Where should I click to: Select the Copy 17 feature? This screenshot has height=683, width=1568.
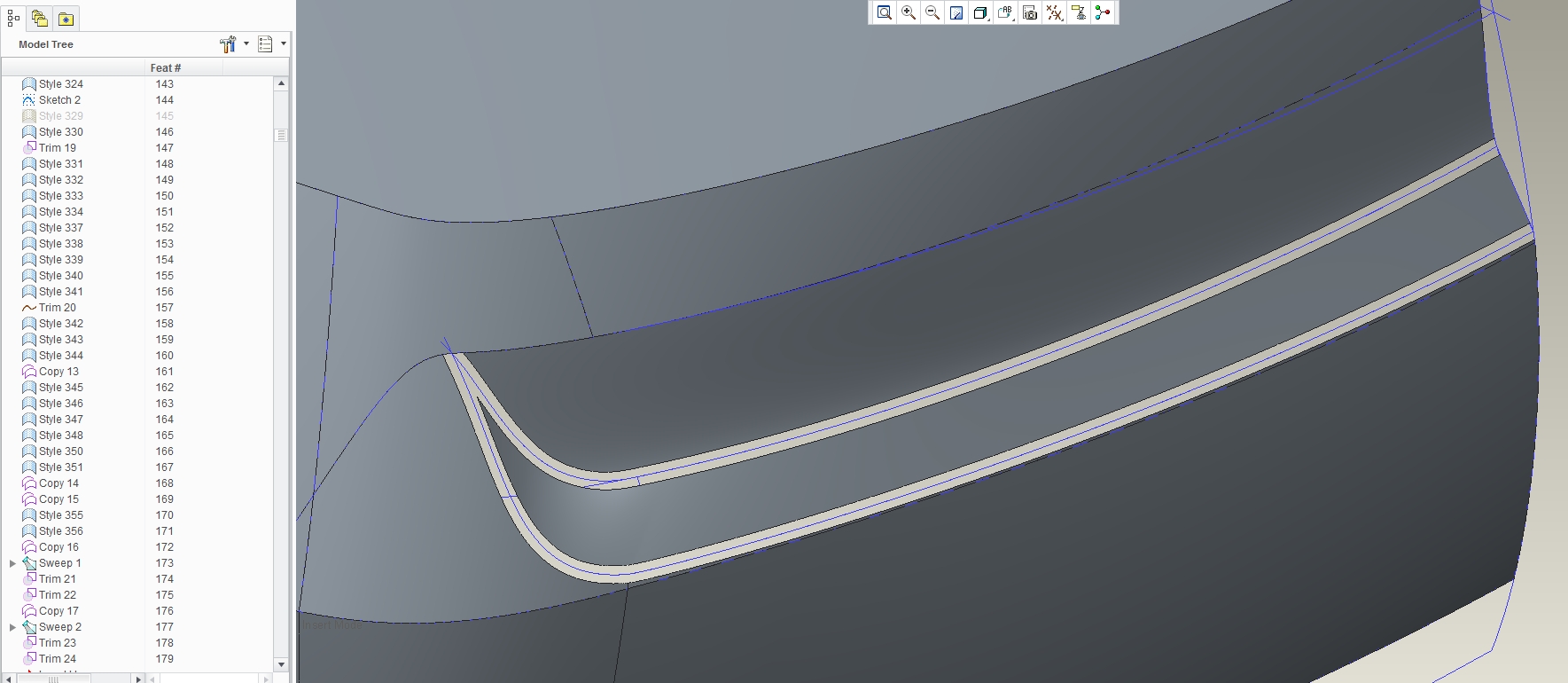point(59,611)
